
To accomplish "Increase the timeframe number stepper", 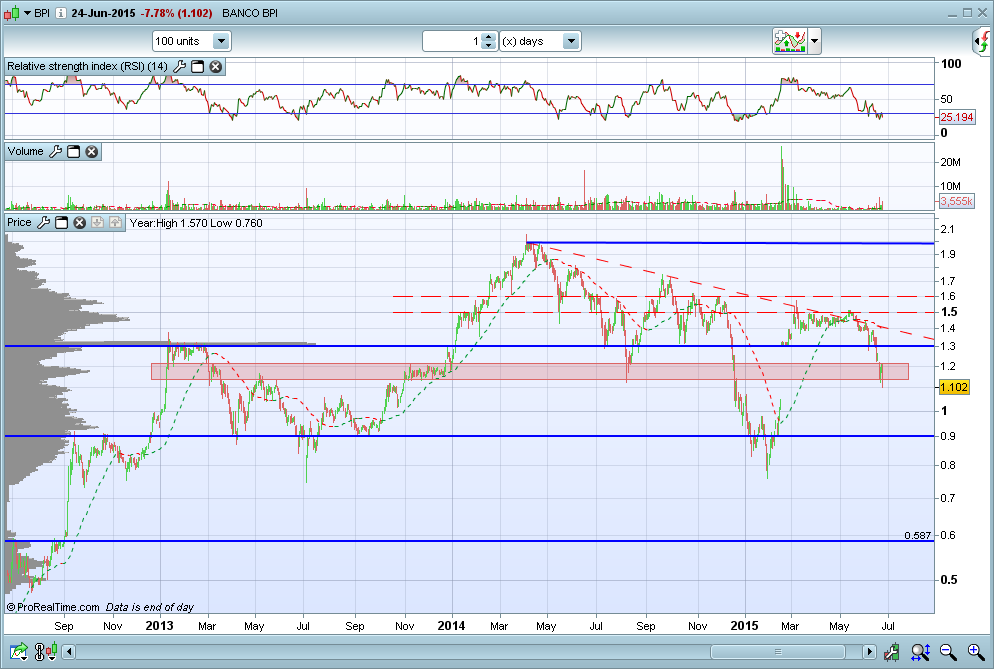I will pos(488,37).
